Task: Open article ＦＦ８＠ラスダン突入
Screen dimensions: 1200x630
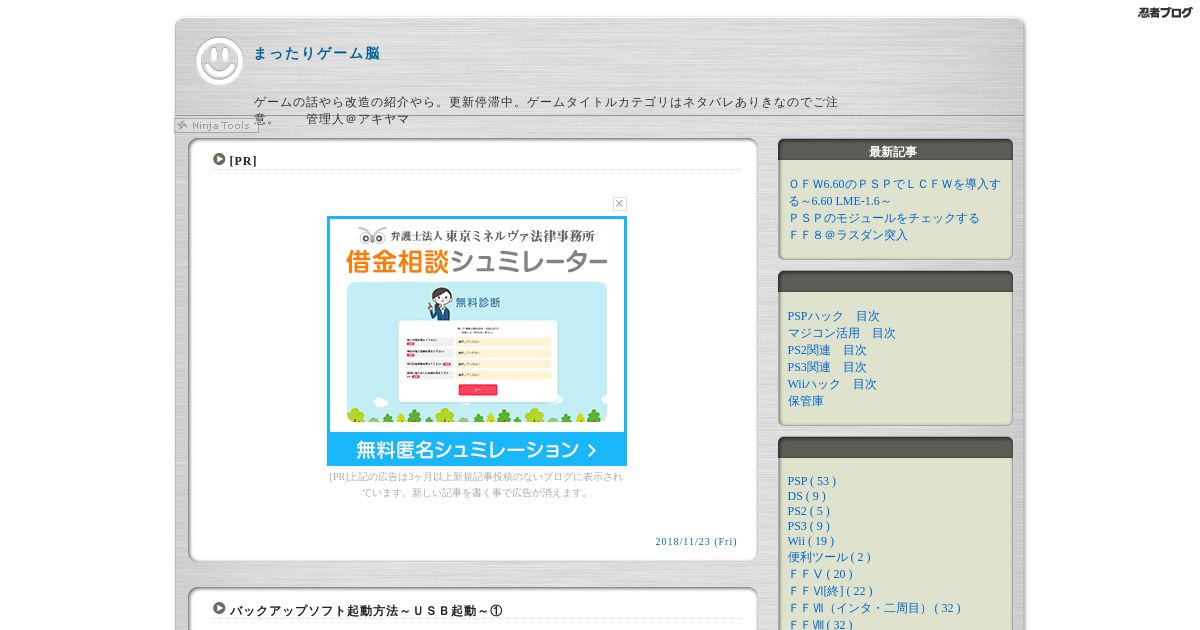Action: [x=848, y=235]
